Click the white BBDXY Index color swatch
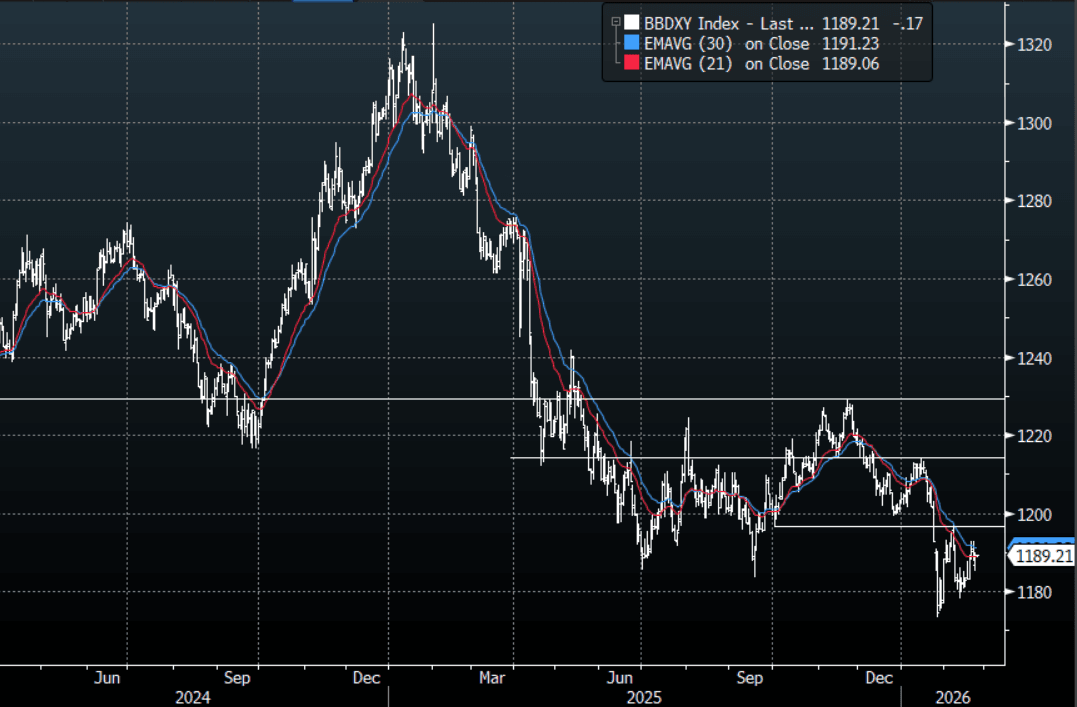1077x707 pixels. pyautogui.click(x=630, y=22)
